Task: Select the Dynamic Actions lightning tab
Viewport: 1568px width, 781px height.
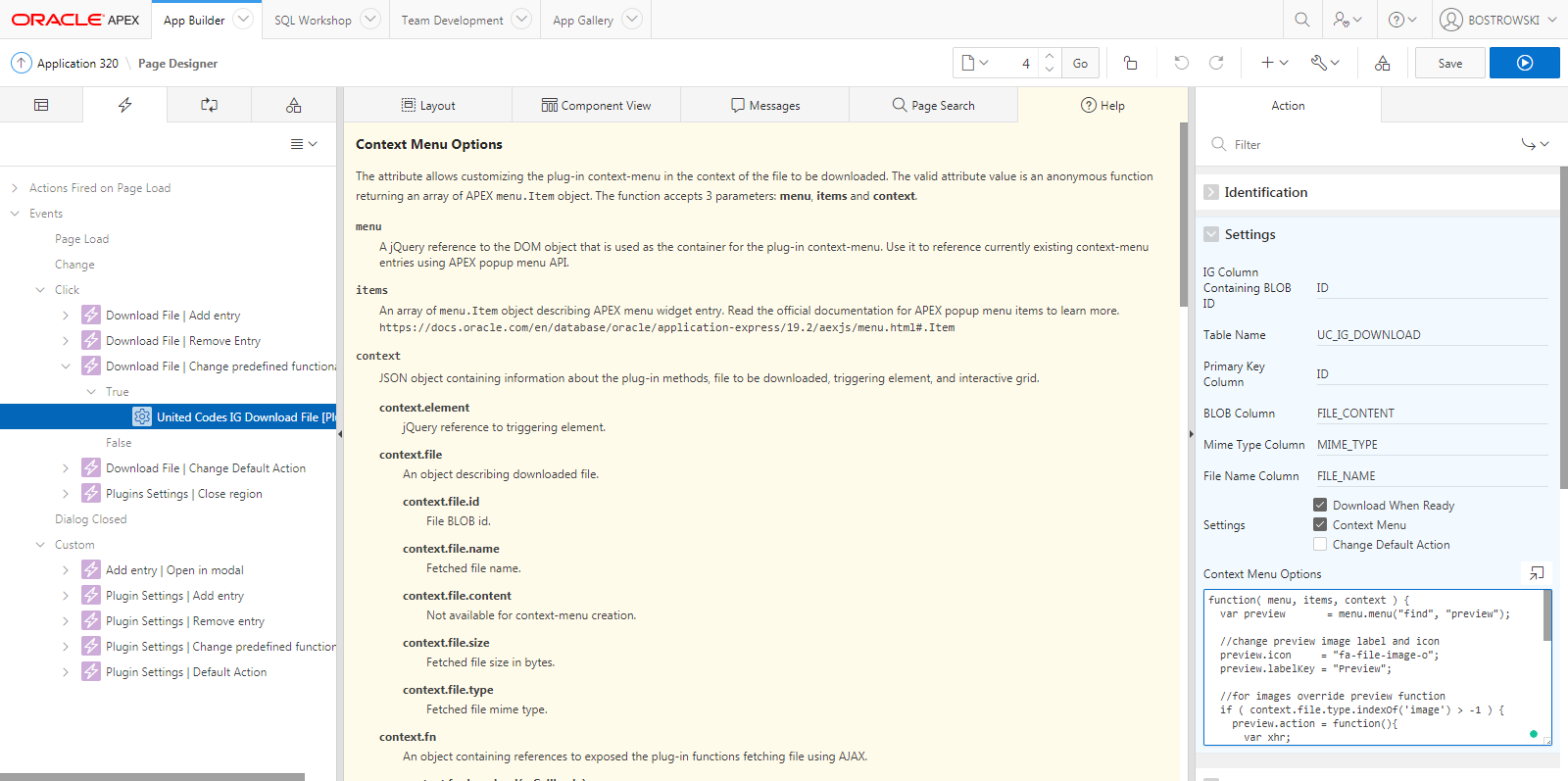Action: (125, 105)
